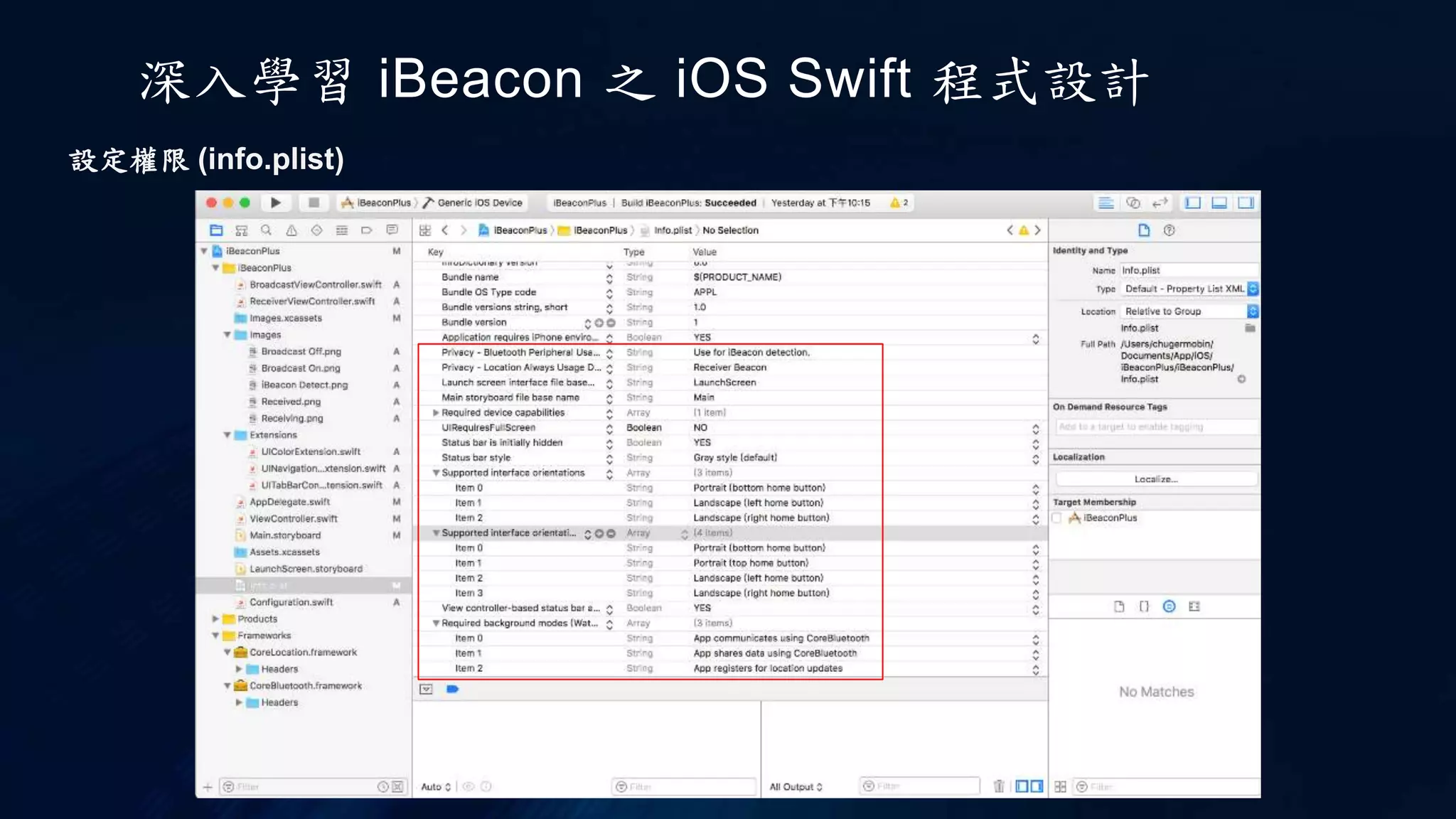This screenshot has width=1456, height=819.
Task: Reveal full path arrow button
Action: (x=1241, y=379)
